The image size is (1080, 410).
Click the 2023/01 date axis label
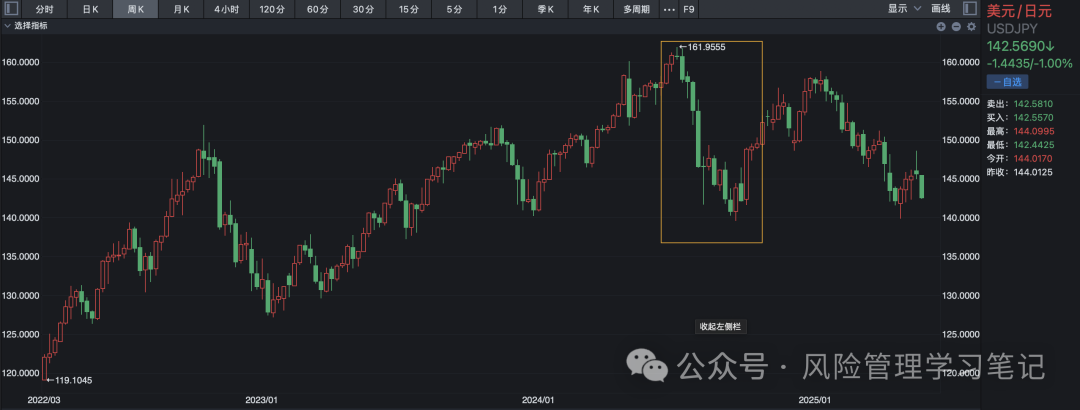[261, 400]
